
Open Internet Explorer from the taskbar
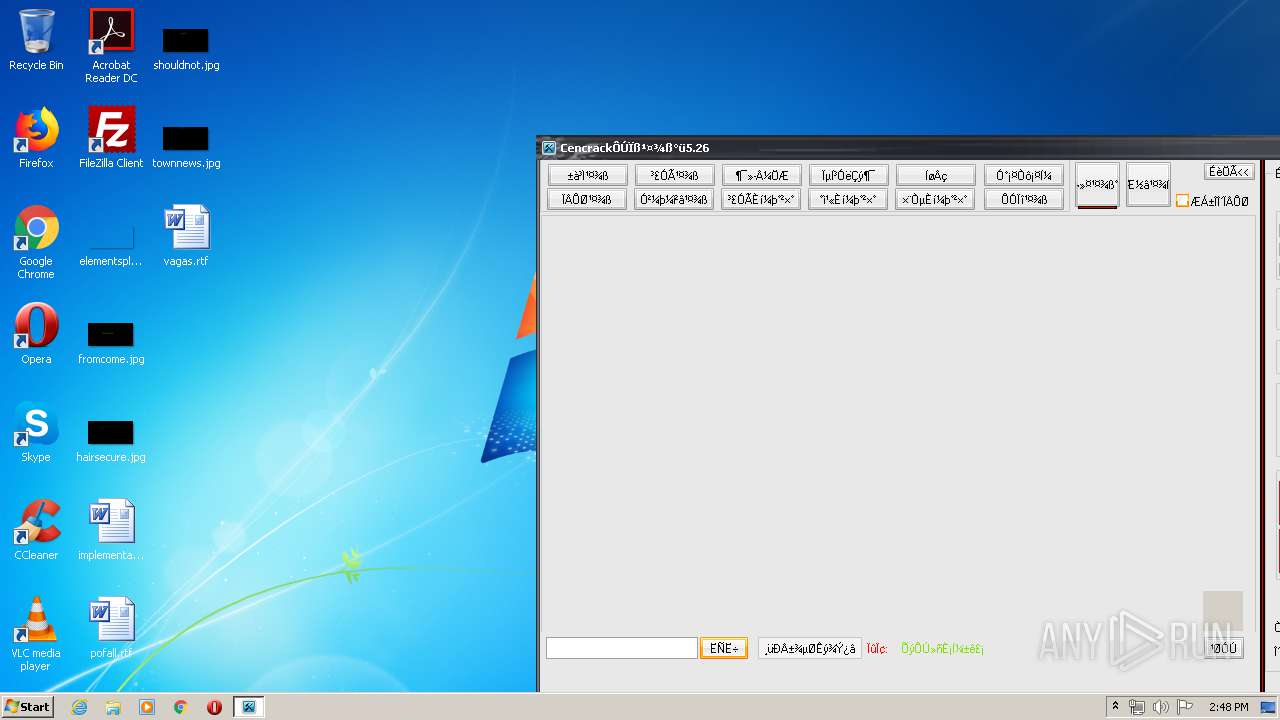point(79,707)
